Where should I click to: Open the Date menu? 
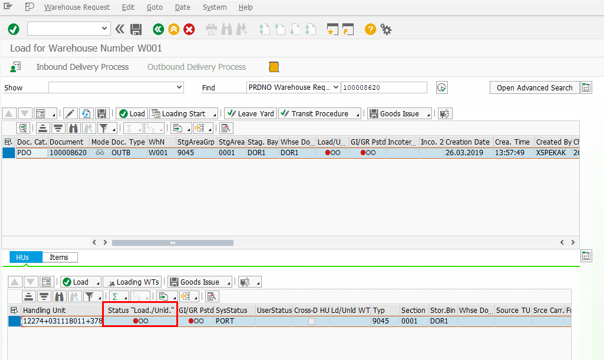click(182, 7)
